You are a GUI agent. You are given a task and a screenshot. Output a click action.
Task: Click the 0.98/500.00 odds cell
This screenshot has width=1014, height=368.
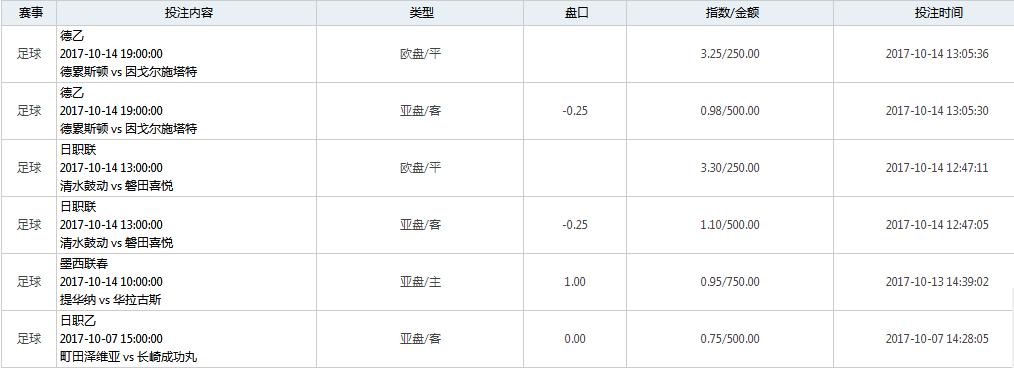[x=730, y=111]
